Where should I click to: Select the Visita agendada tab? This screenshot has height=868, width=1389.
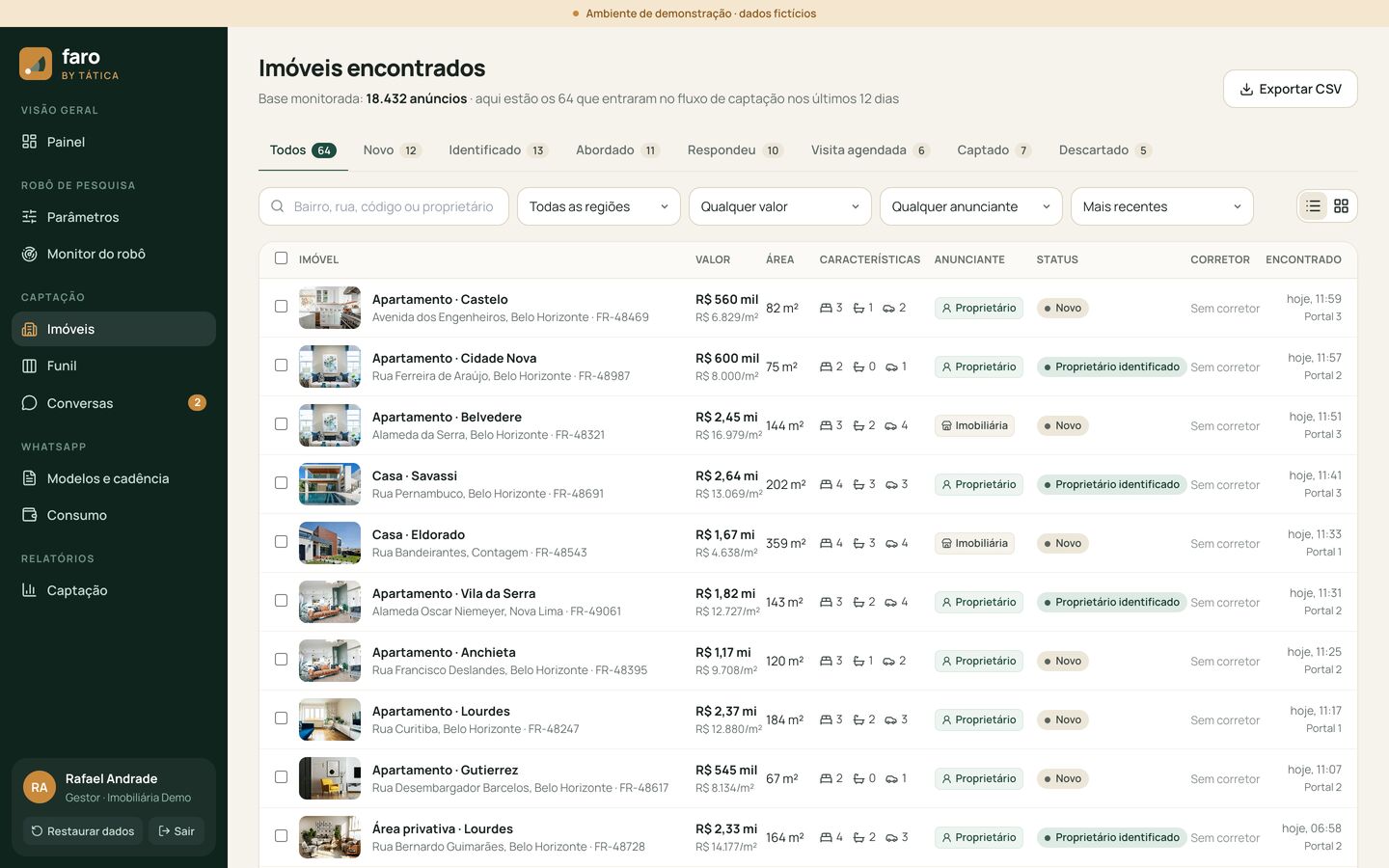click(870, 150)
